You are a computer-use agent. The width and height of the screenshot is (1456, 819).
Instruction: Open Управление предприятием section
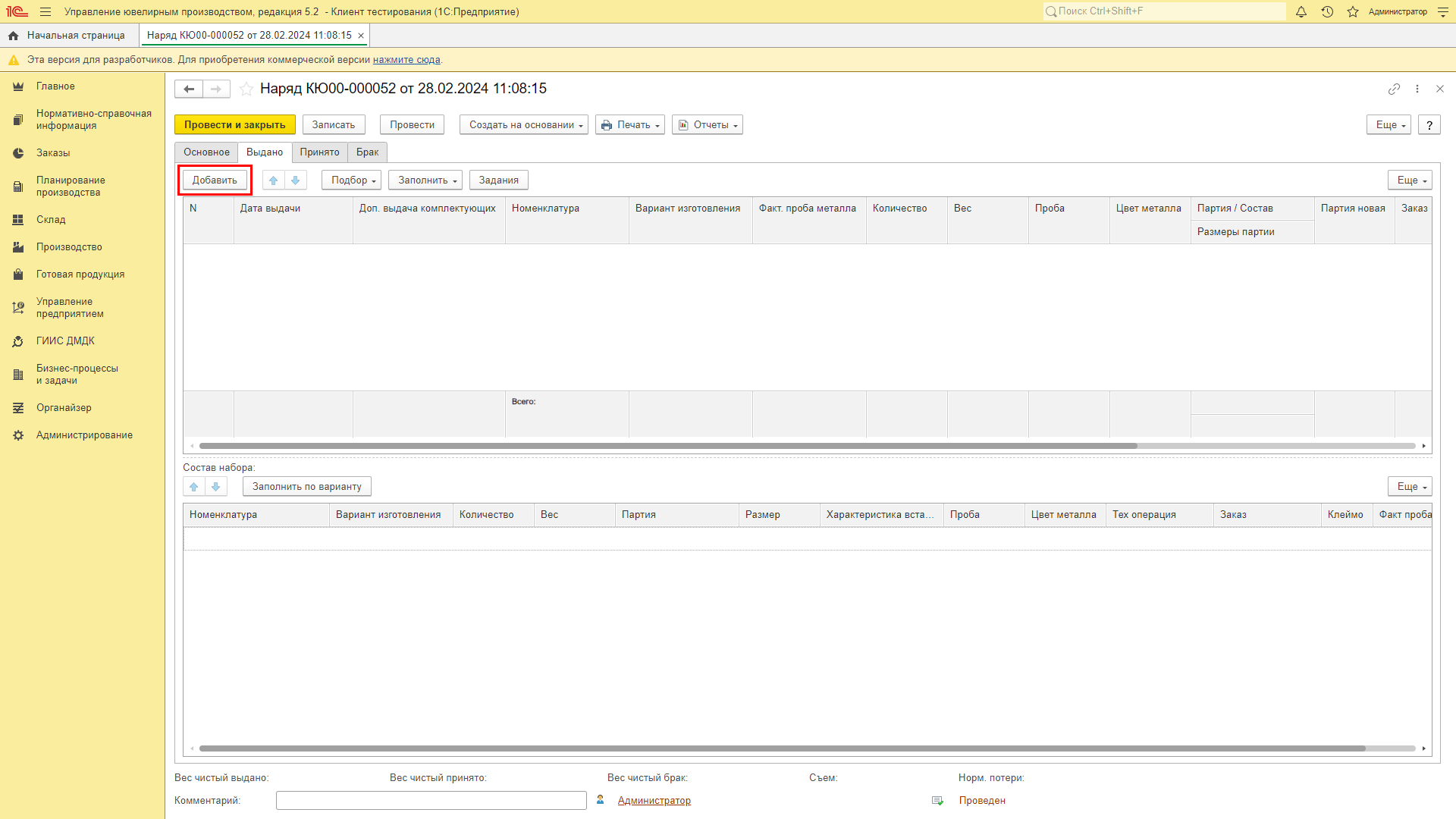pos(82,308)
